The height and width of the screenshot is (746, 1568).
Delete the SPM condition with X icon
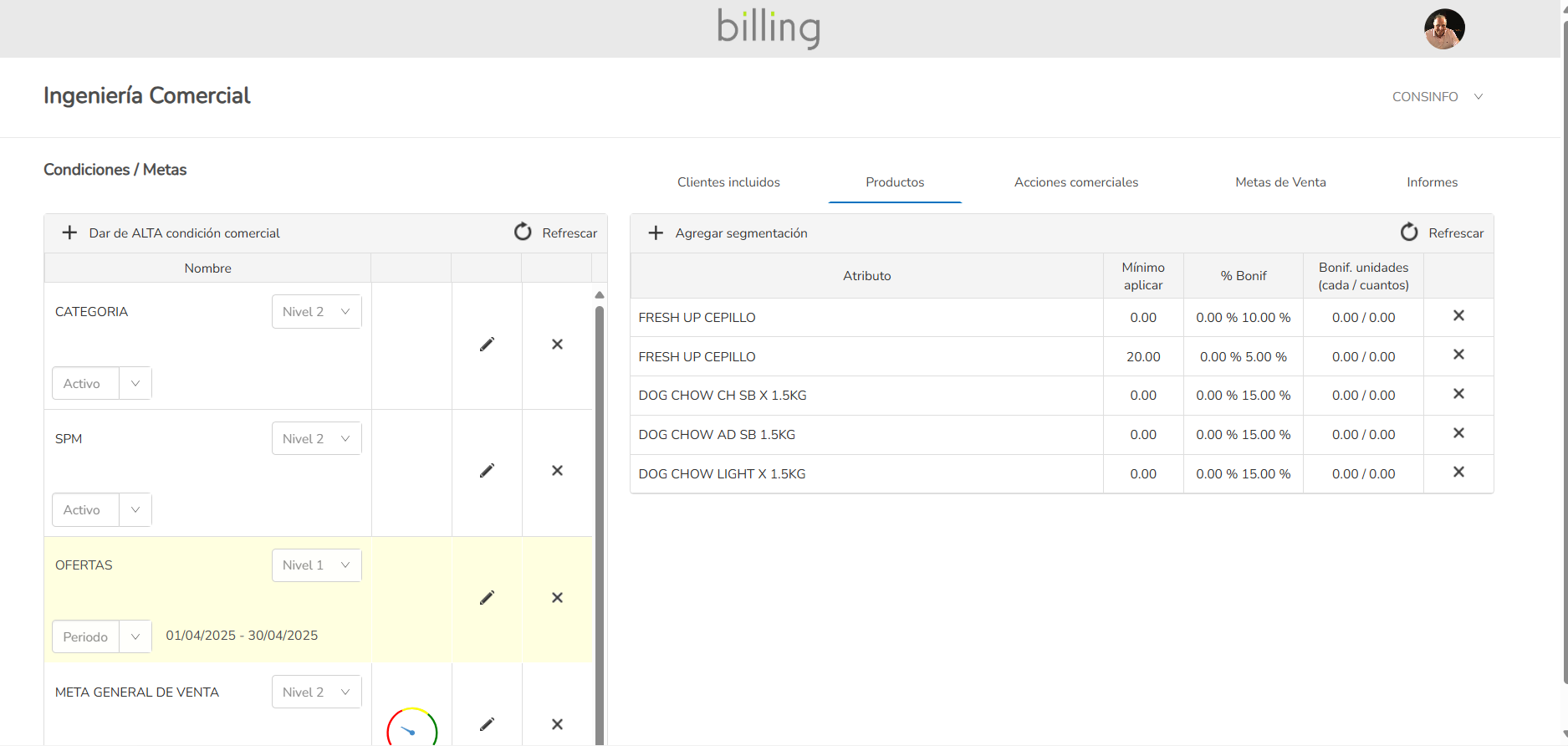[x=557, y=471]
